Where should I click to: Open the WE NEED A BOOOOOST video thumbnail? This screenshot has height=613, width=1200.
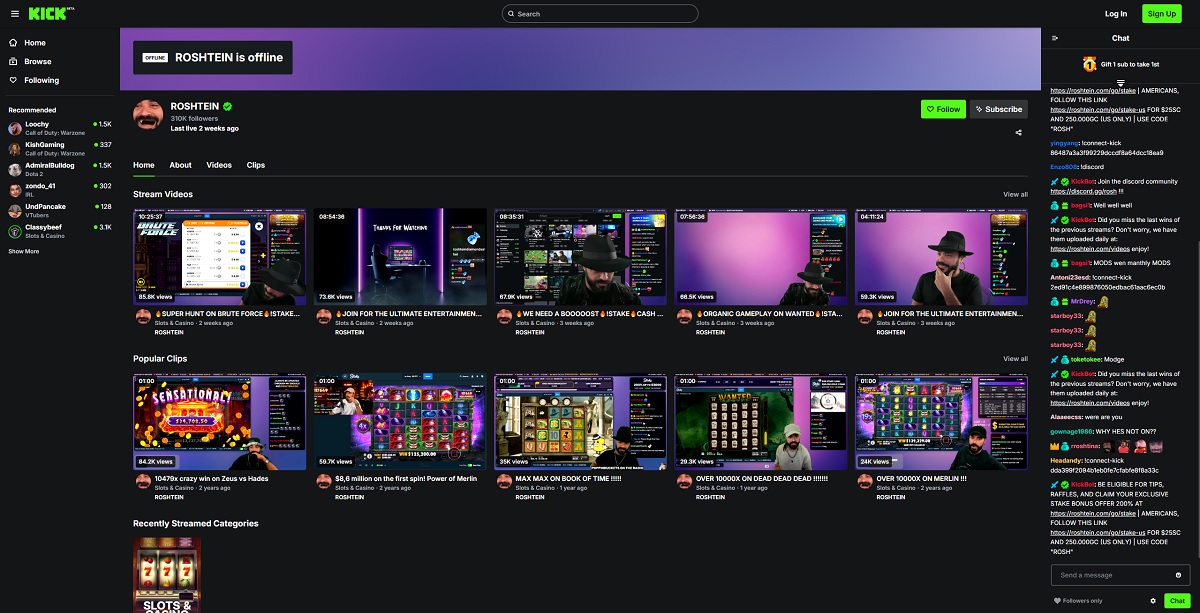[580, 257]
